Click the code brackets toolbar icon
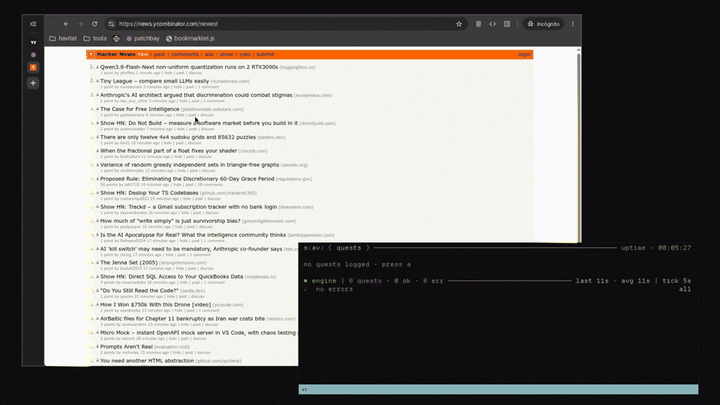720x405 pixels. (x=493, y=24)
